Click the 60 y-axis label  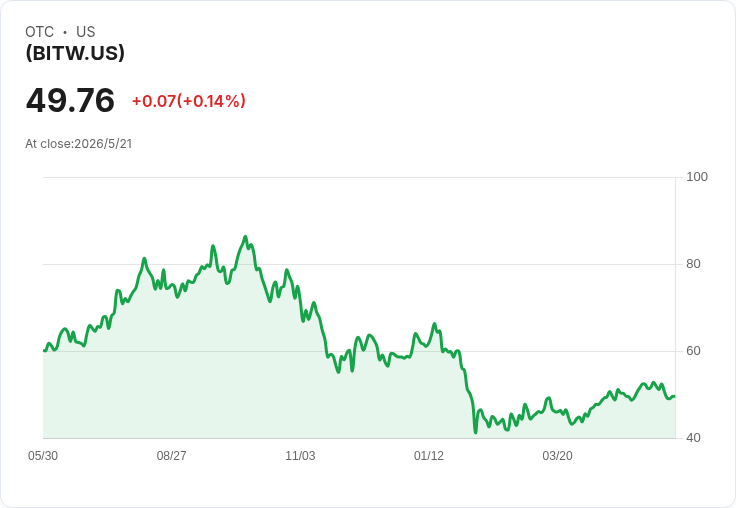[x=693, y=351]
